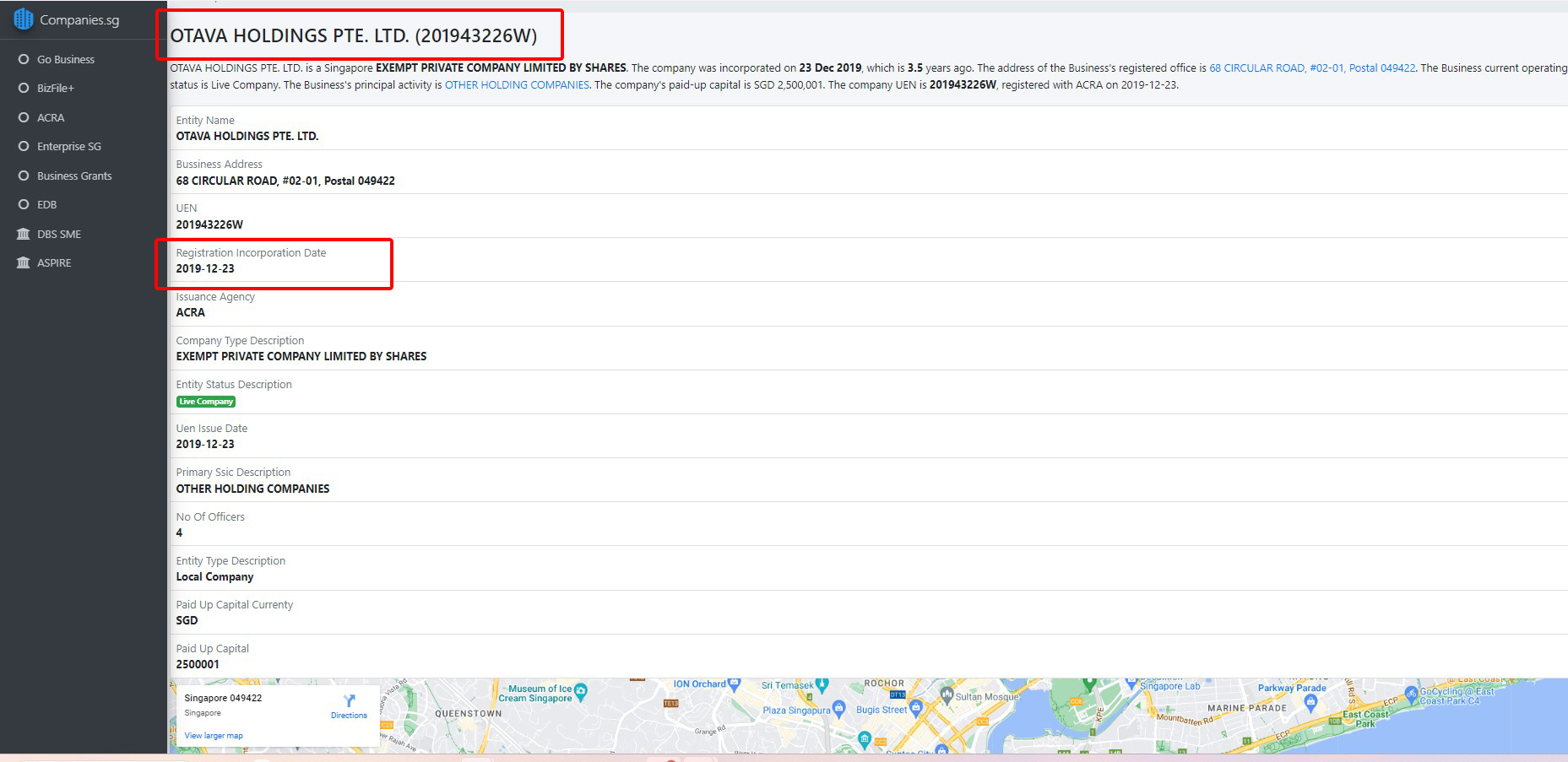
Task: Click the green Live Company badge
Action: (206, 402)
